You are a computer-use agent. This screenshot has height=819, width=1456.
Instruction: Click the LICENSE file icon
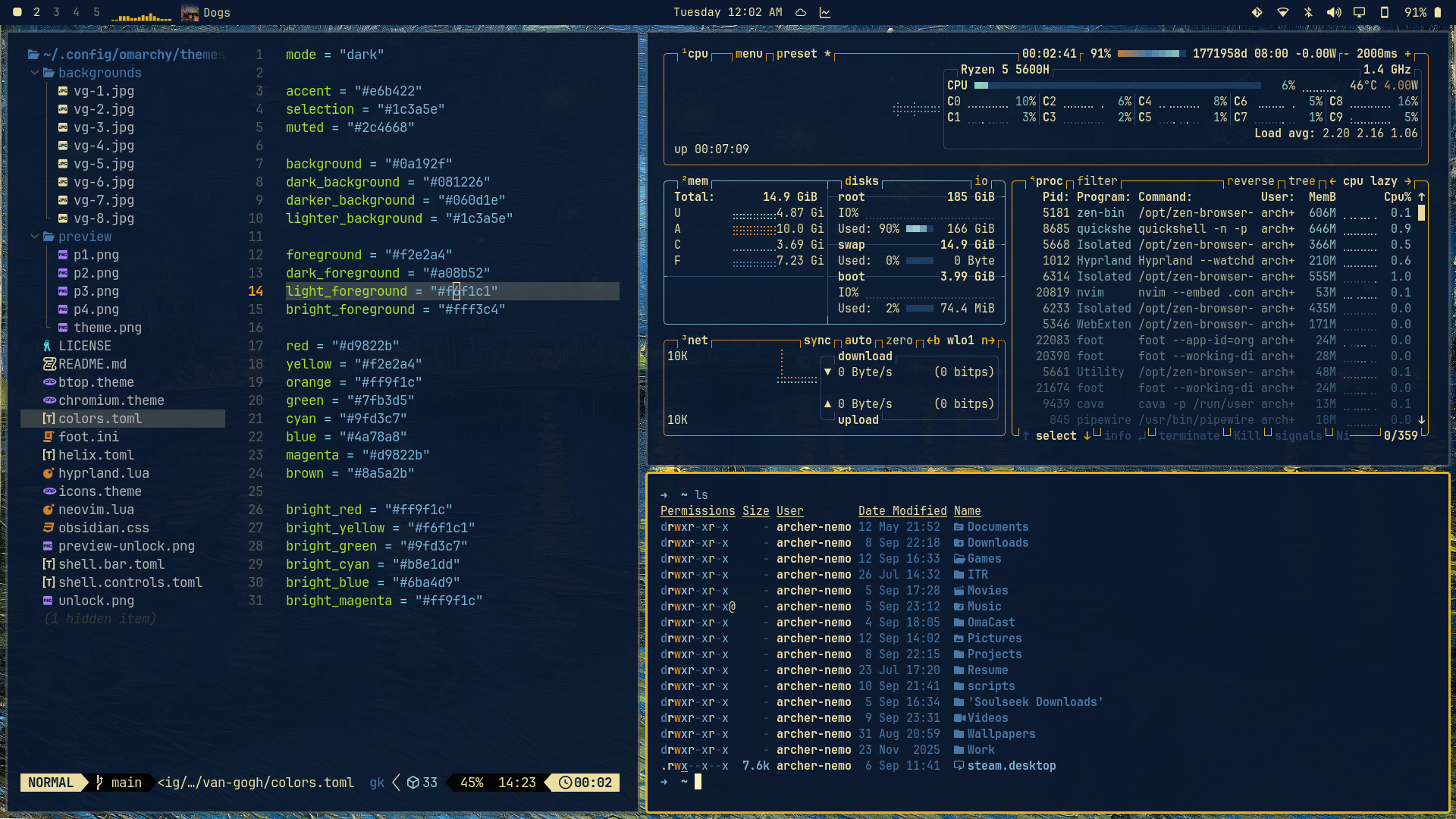pos(48,346)
